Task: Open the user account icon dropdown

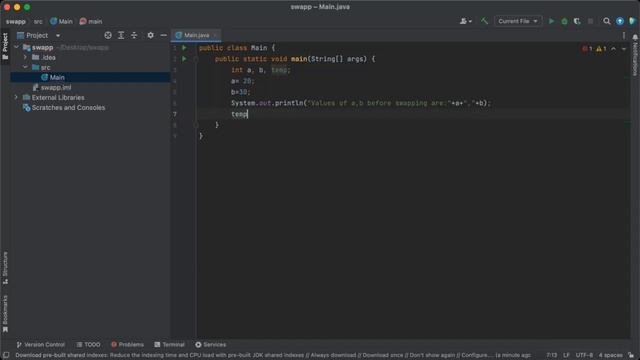Action: pyautogui.click(x=466, y=21)
